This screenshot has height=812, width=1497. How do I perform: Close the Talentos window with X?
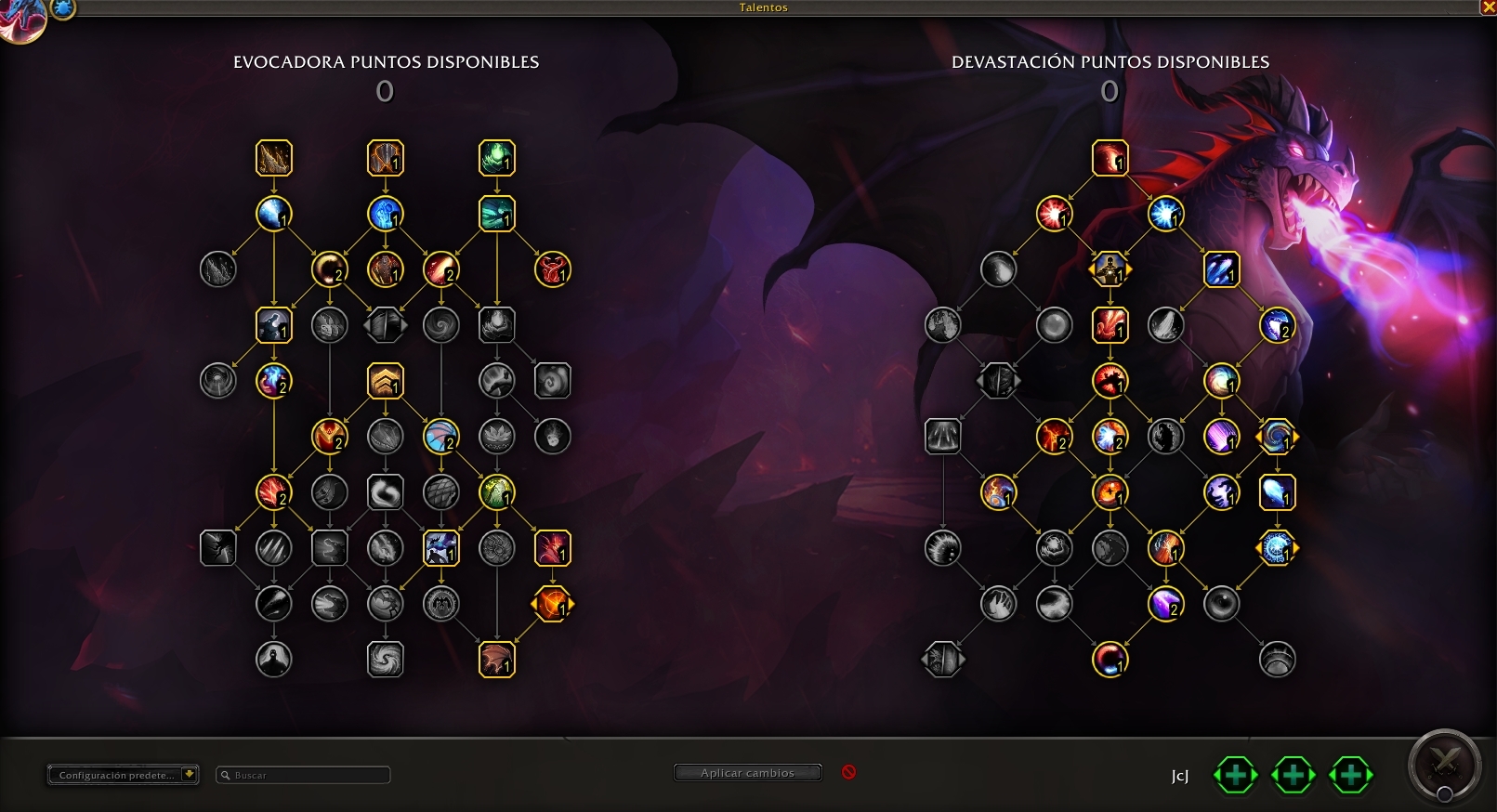point(1488,7)
